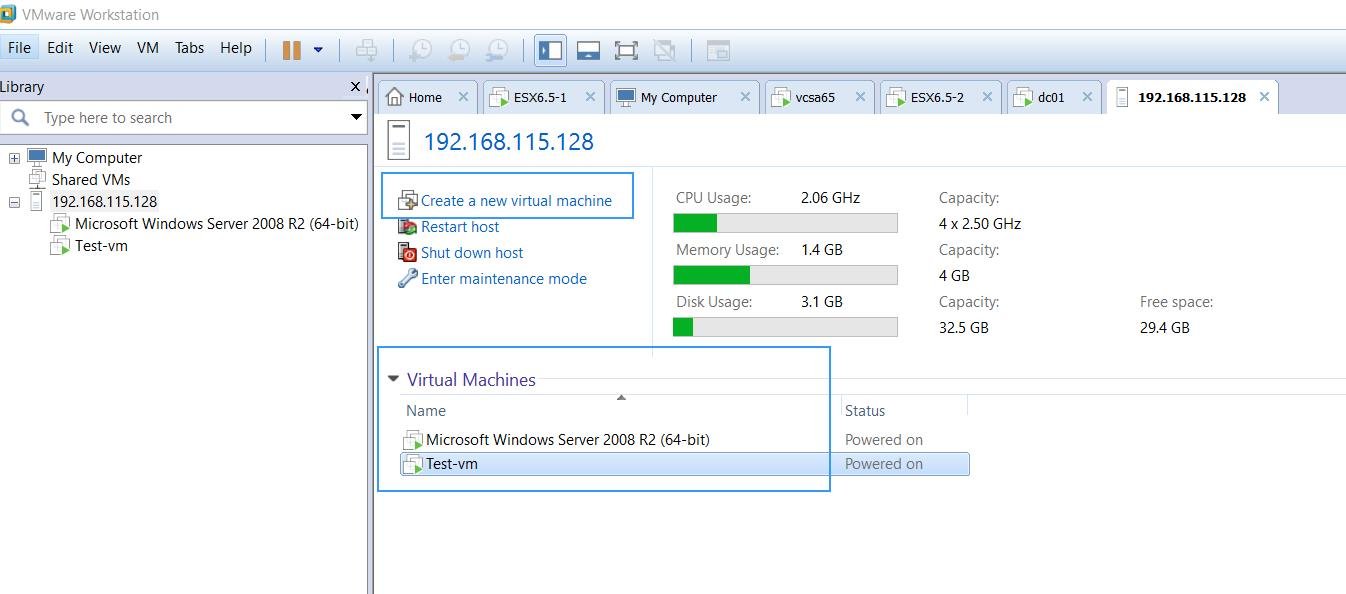Close the vcsa65 tab
Screen dimensions: 1346x594
(x=860, y=97)
